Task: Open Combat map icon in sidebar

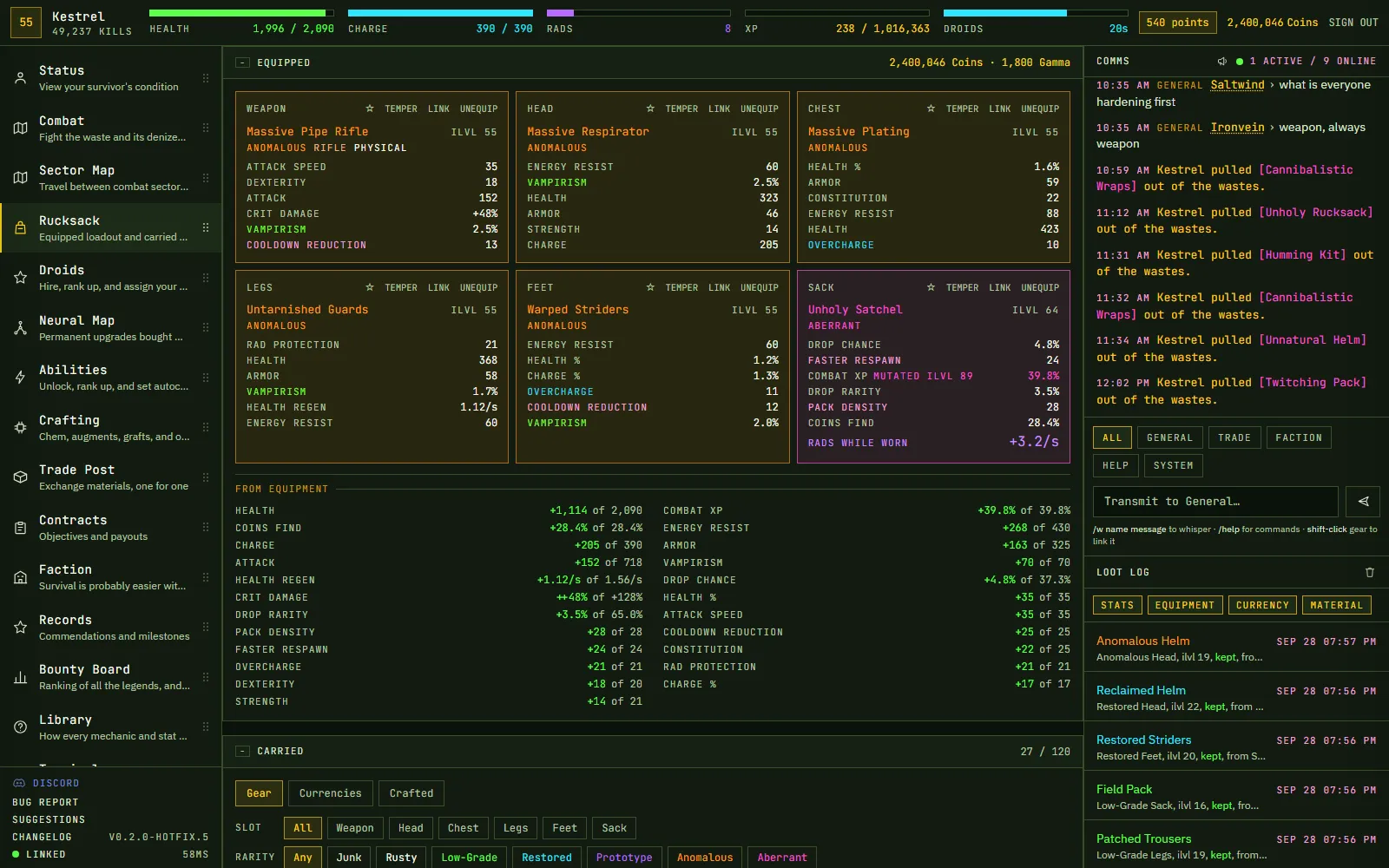Action: (20, 128)
